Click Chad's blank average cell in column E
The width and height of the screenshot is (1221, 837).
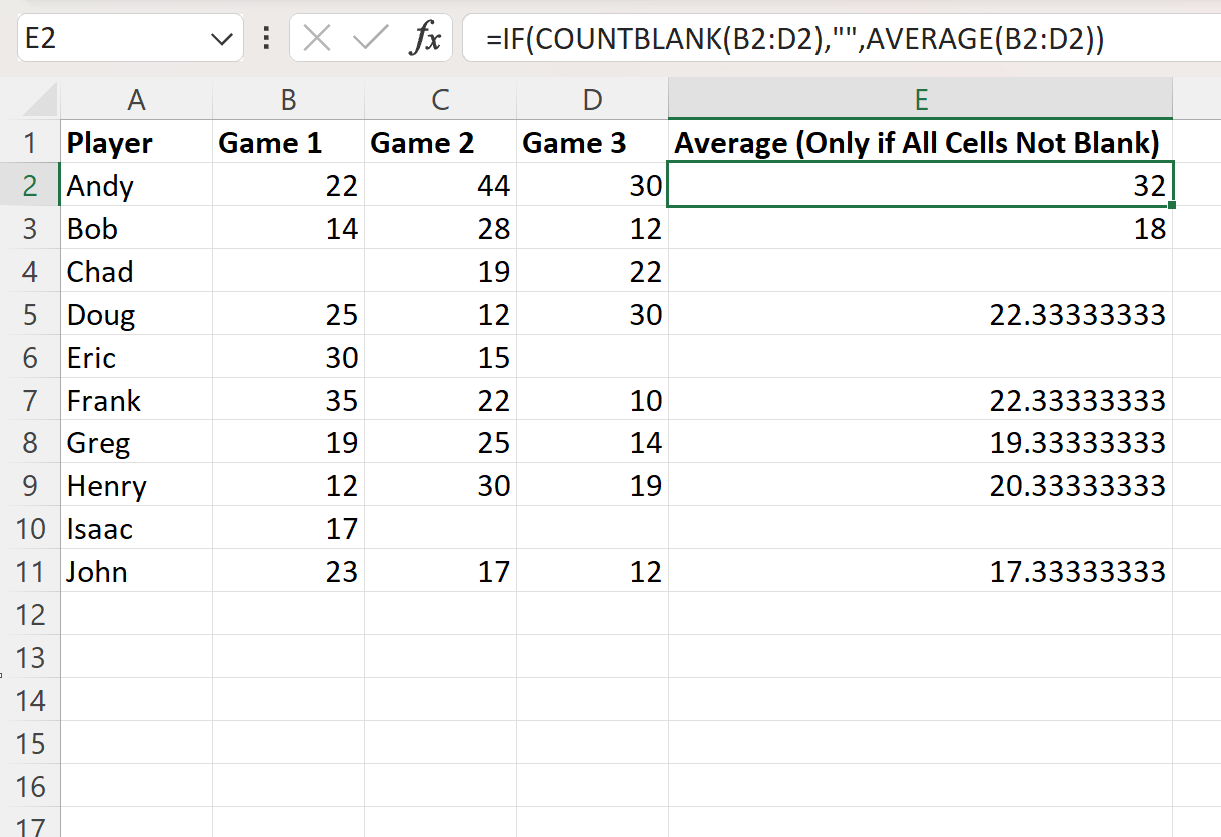click(920, 271)
